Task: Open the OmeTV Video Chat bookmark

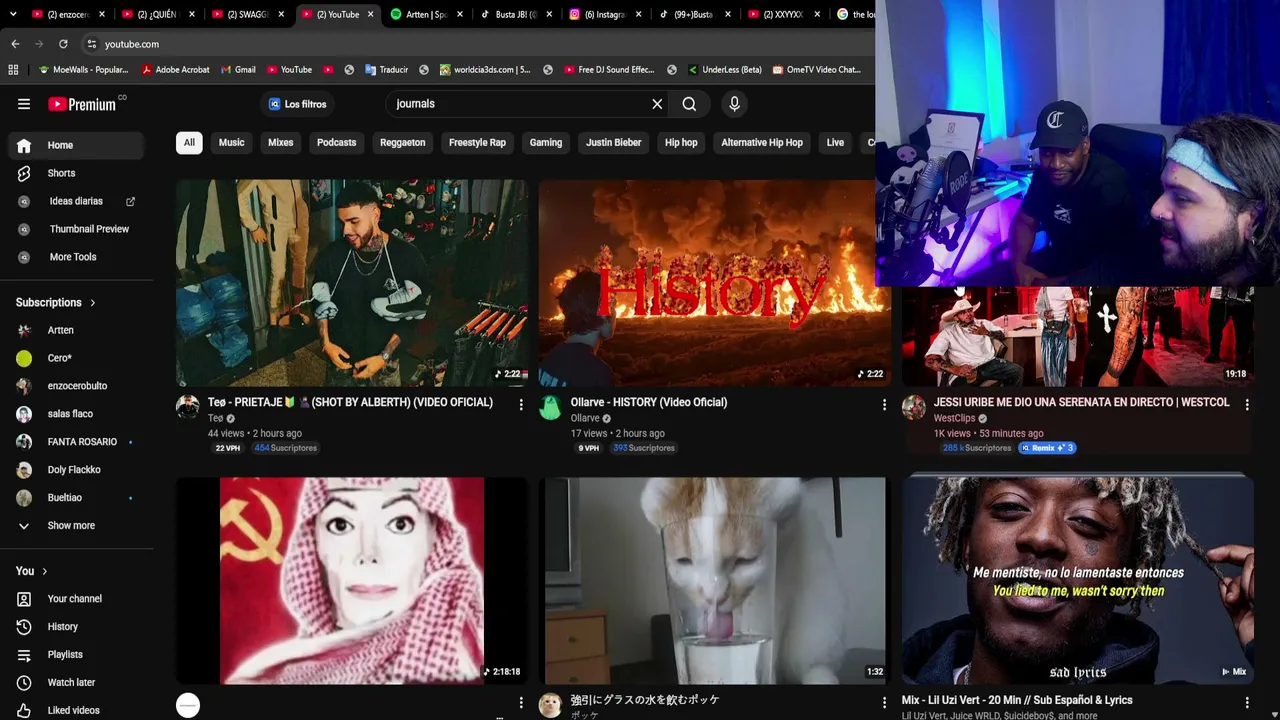Action: click(x=816, y=70)
